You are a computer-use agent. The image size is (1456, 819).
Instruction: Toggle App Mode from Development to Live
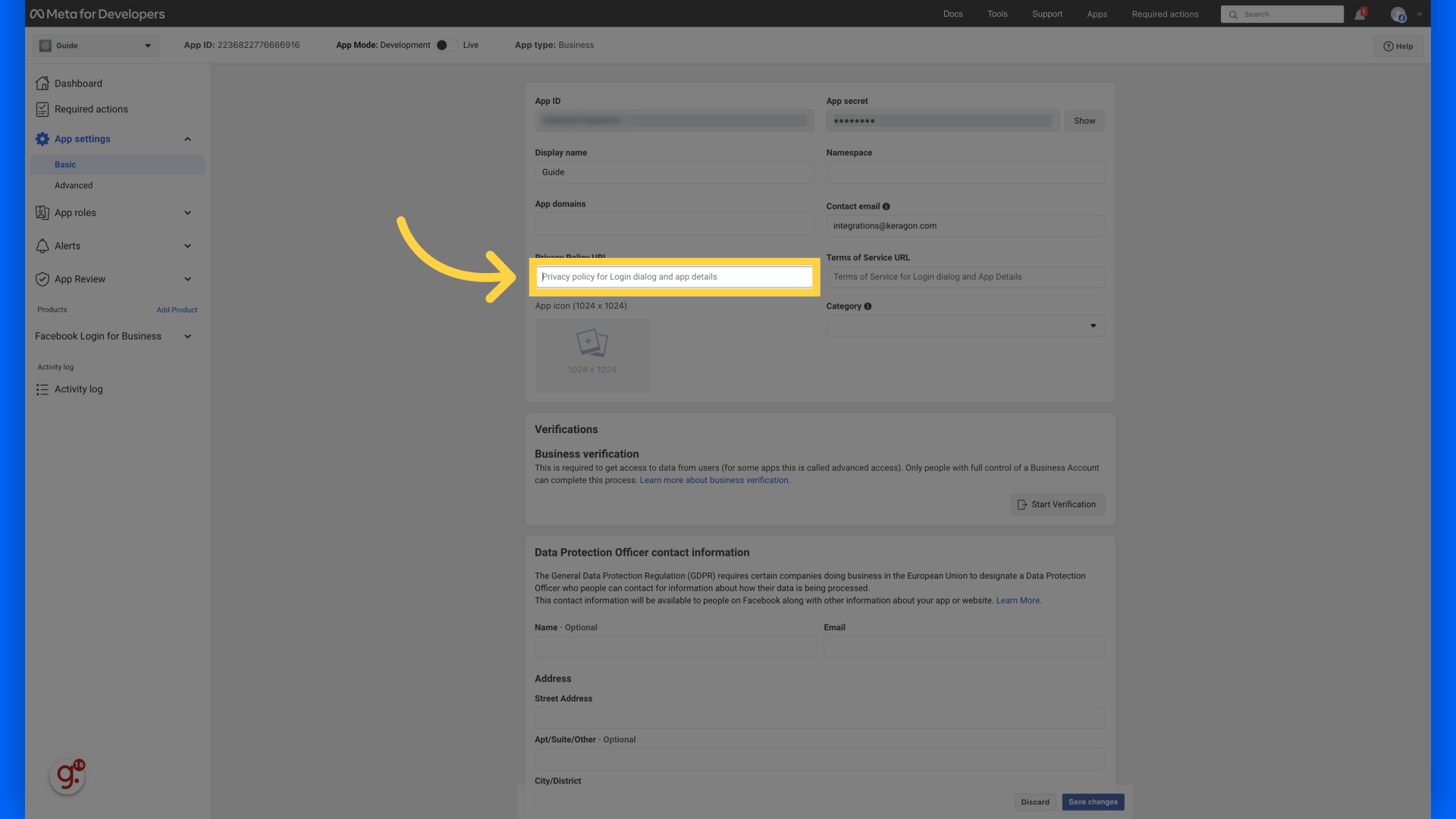[x=446, y=45]
